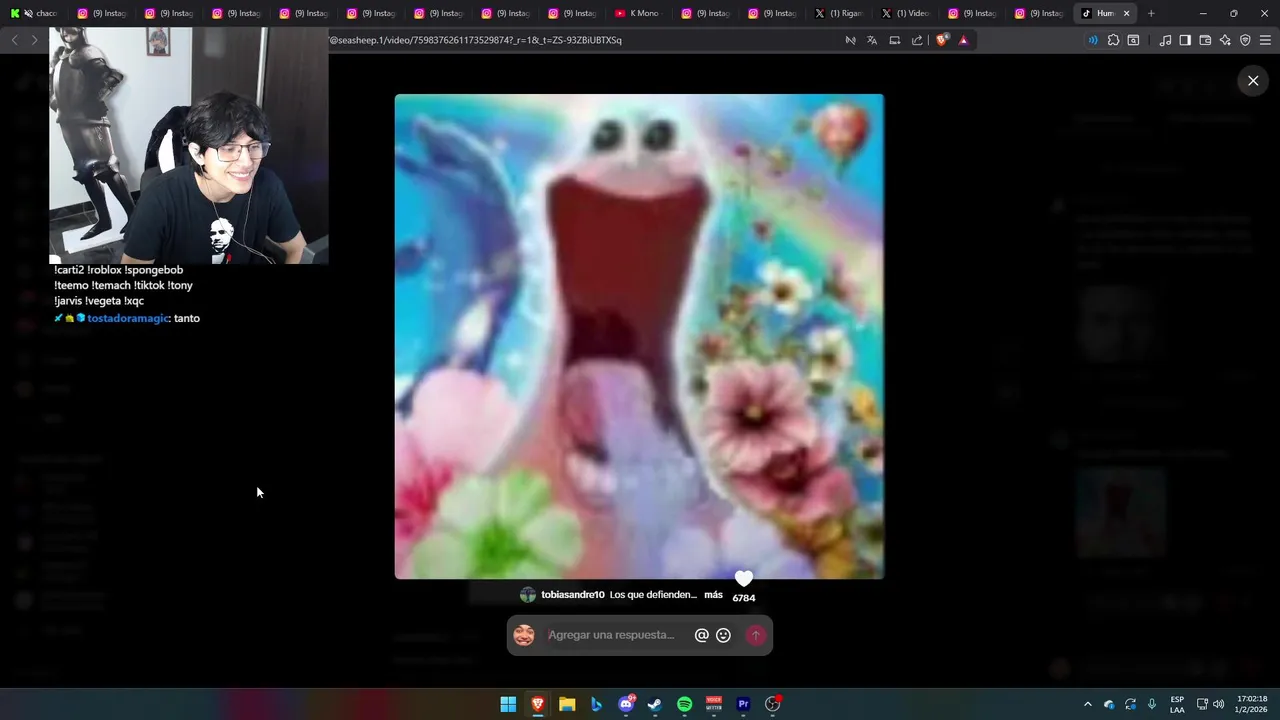
Task: Click the 6784 likes count
Action: (744, 598)
